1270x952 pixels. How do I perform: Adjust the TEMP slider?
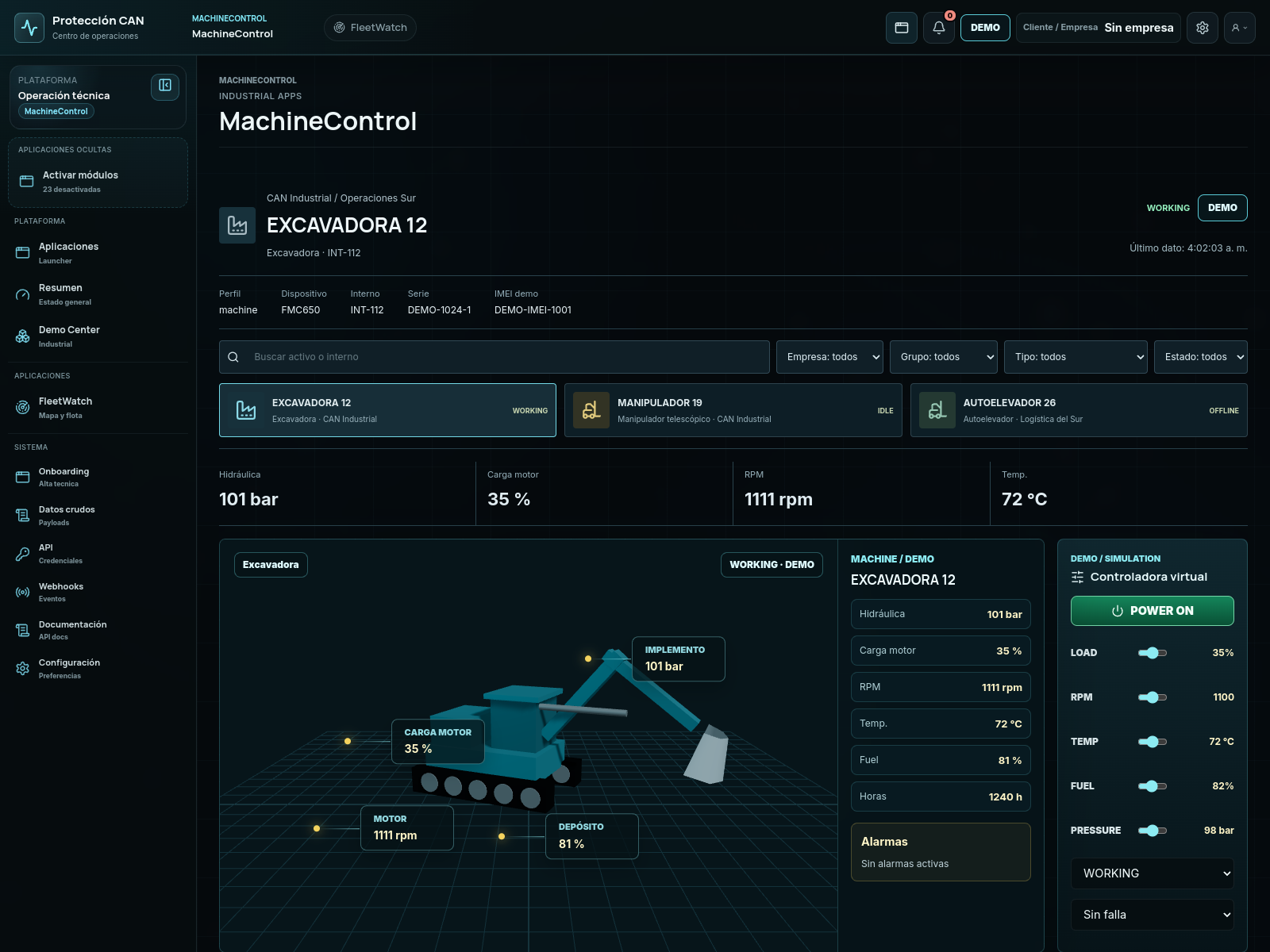[1153, 742]
